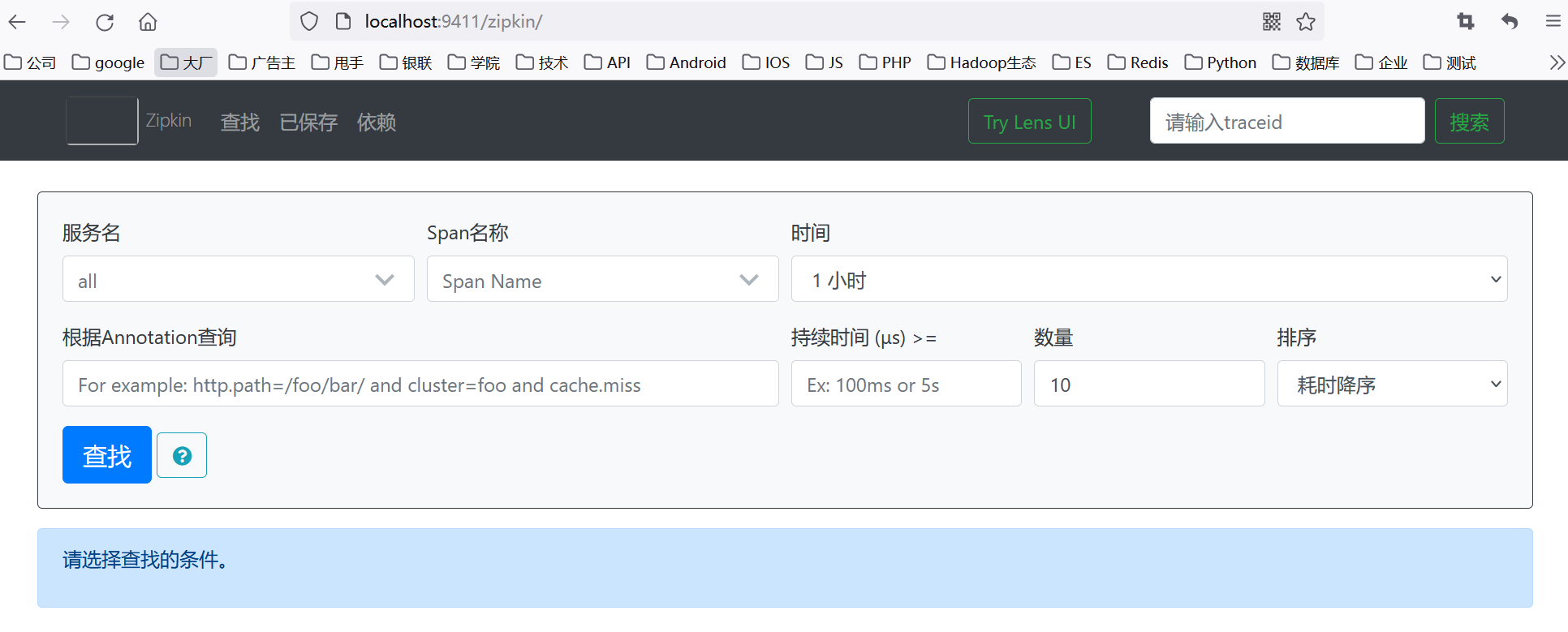The height and width of the screenshot is (632, 1568).
Task: Show more bookmarks with the overflow chevron
Action: [1556, 62]
